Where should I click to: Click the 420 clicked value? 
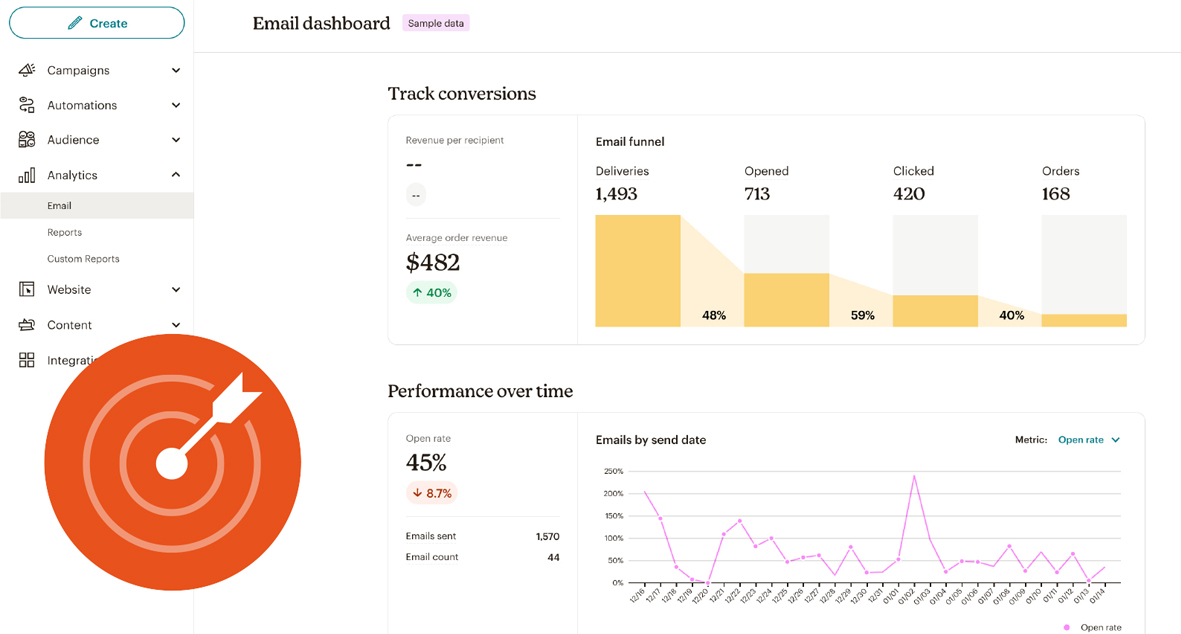coord(909,194)
